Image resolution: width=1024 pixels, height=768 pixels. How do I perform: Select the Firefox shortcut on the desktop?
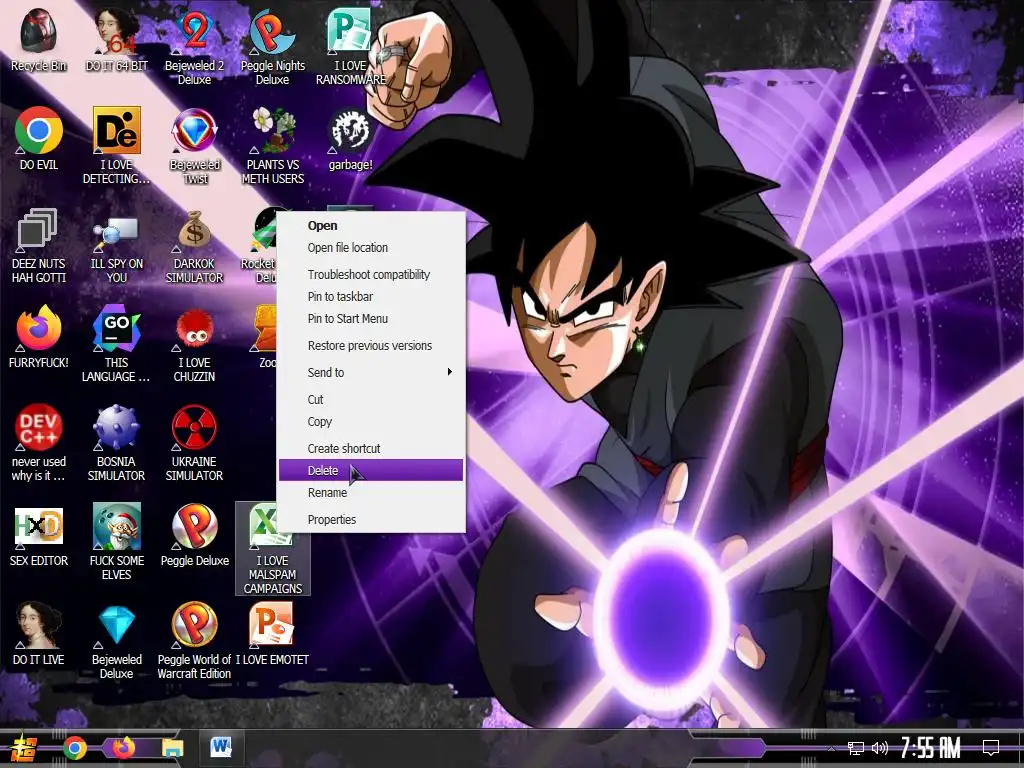39,336
